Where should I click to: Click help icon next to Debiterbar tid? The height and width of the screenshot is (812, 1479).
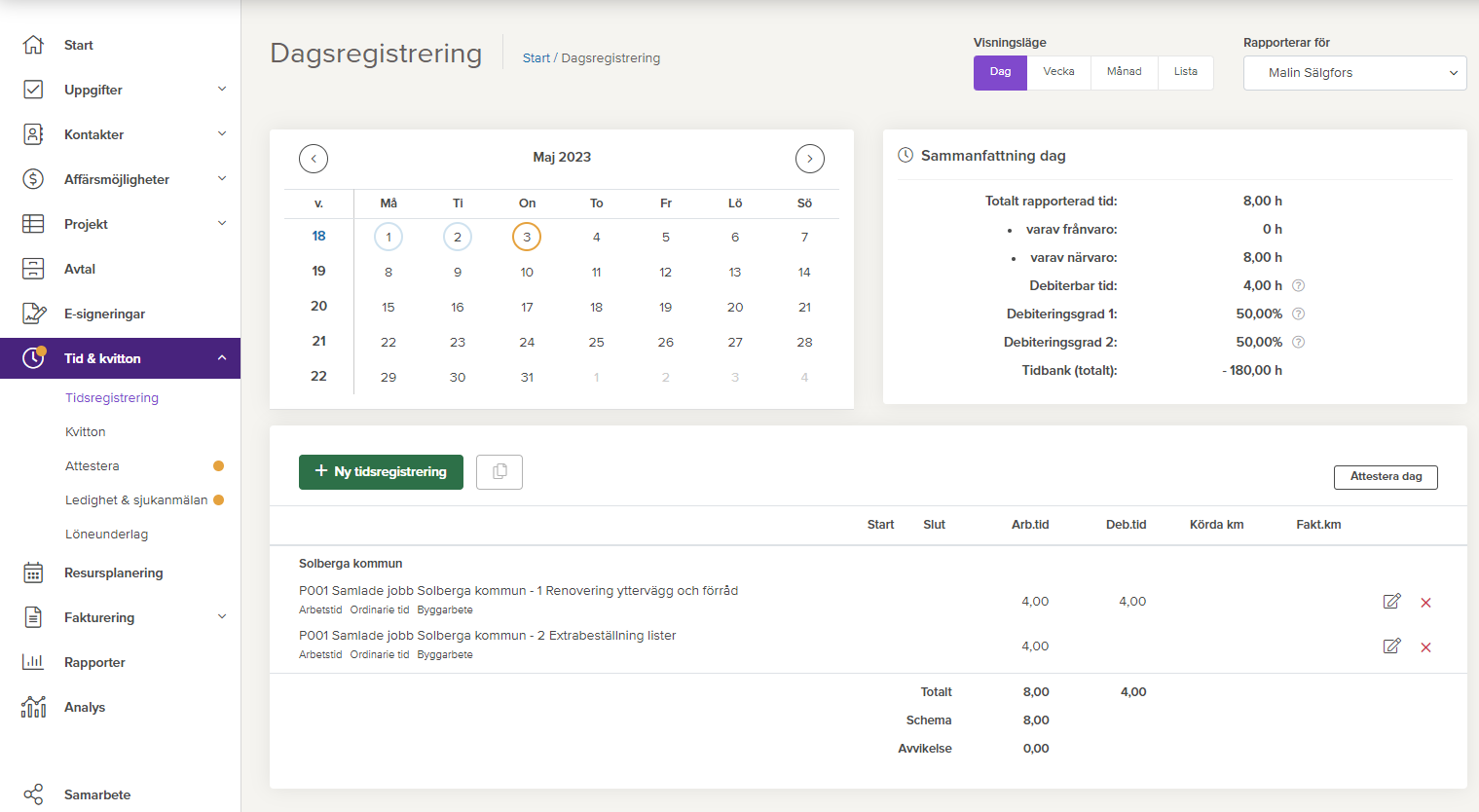click(x=1298, y=286)
